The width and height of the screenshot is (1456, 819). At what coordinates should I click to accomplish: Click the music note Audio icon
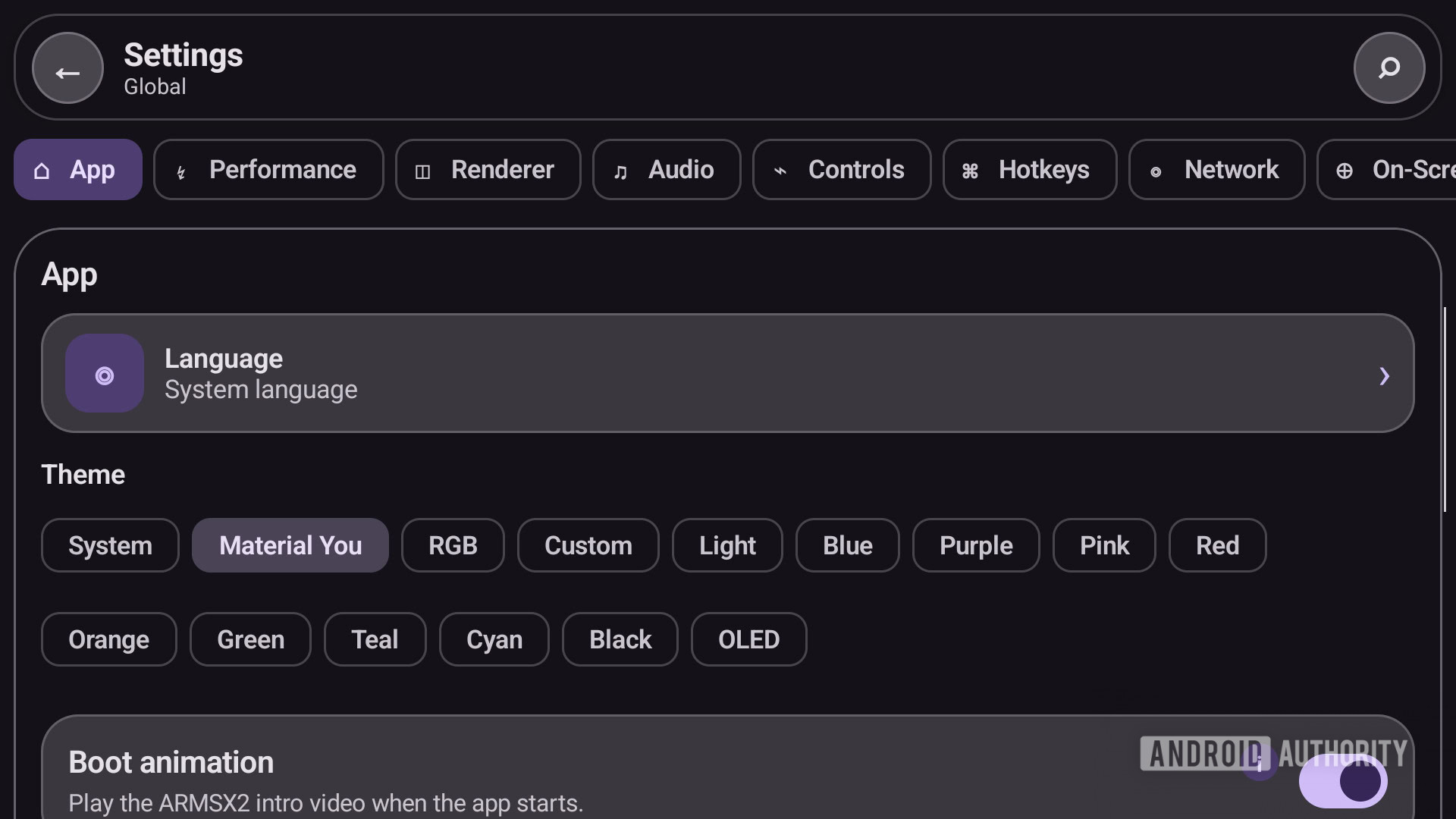pos(620,172)
